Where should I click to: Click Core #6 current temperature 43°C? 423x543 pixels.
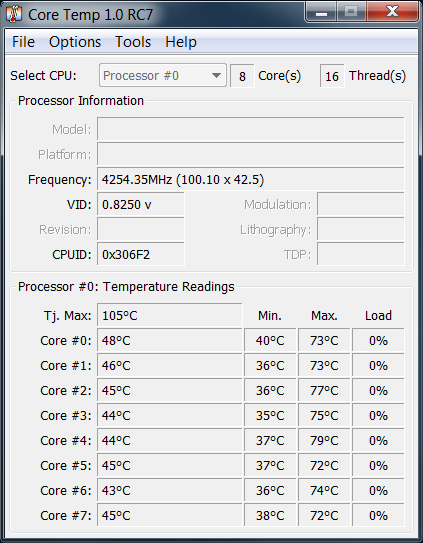[170, 490]
